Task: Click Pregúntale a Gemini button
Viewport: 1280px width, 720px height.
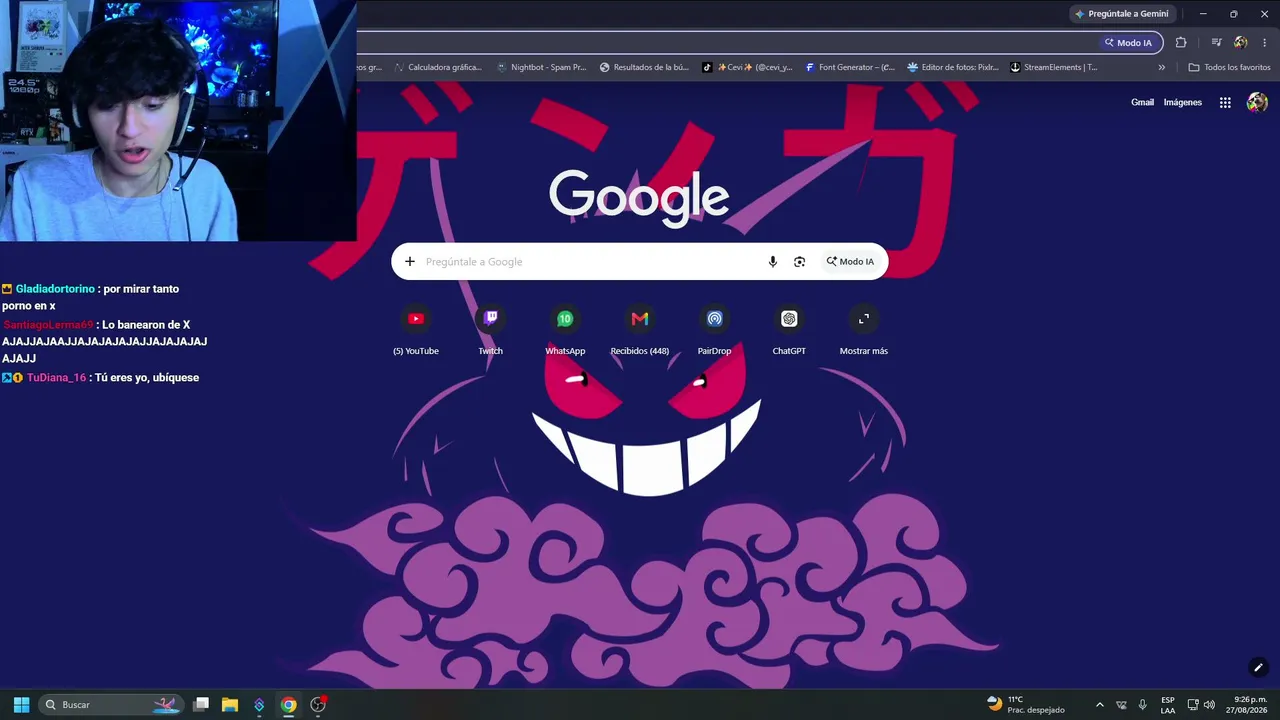Action: [x=1121, y=14]
